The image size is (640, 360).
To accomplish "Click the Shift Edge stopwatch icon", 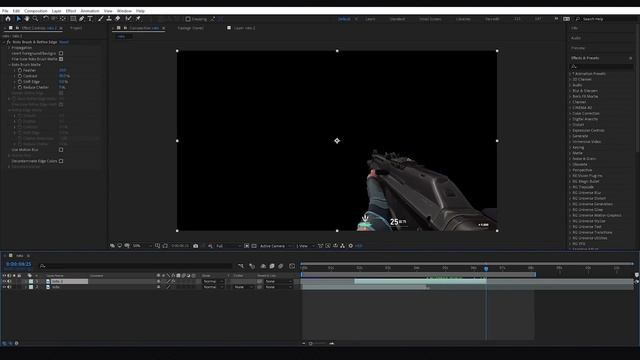I will pos(20,82).
